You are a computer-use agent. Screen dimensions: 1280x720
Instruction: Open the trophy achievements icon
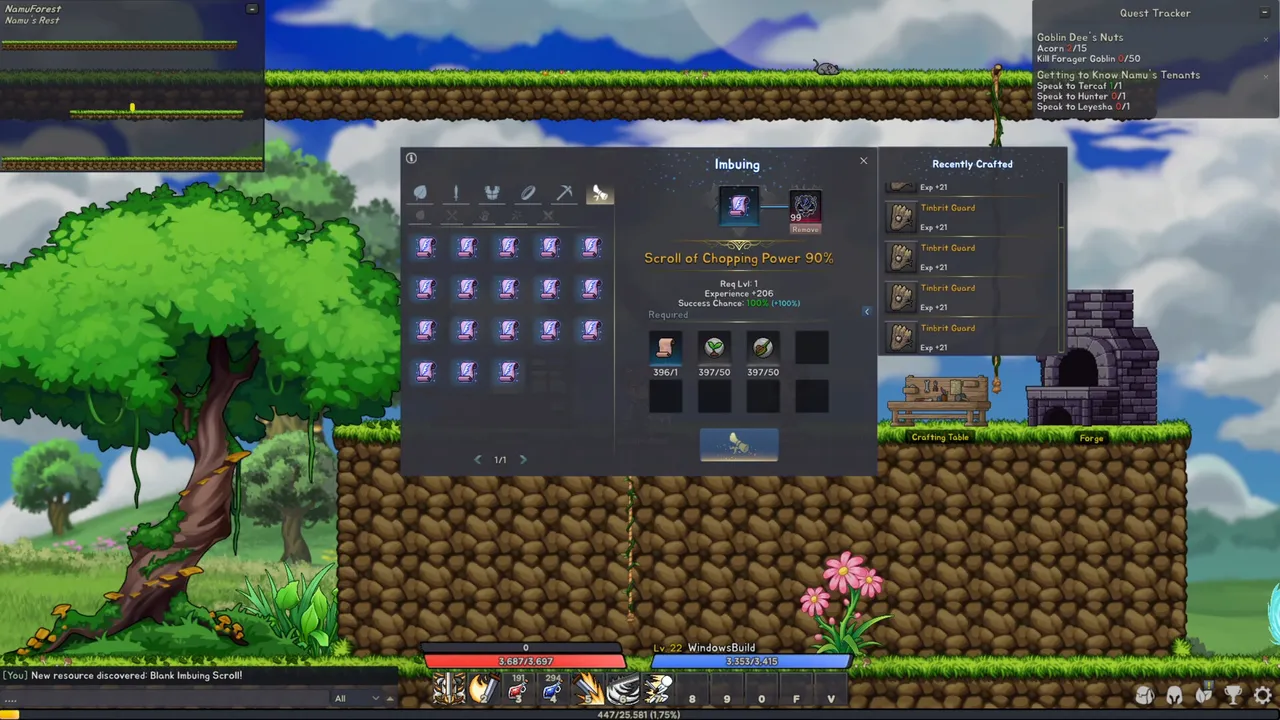point(1234,694)
